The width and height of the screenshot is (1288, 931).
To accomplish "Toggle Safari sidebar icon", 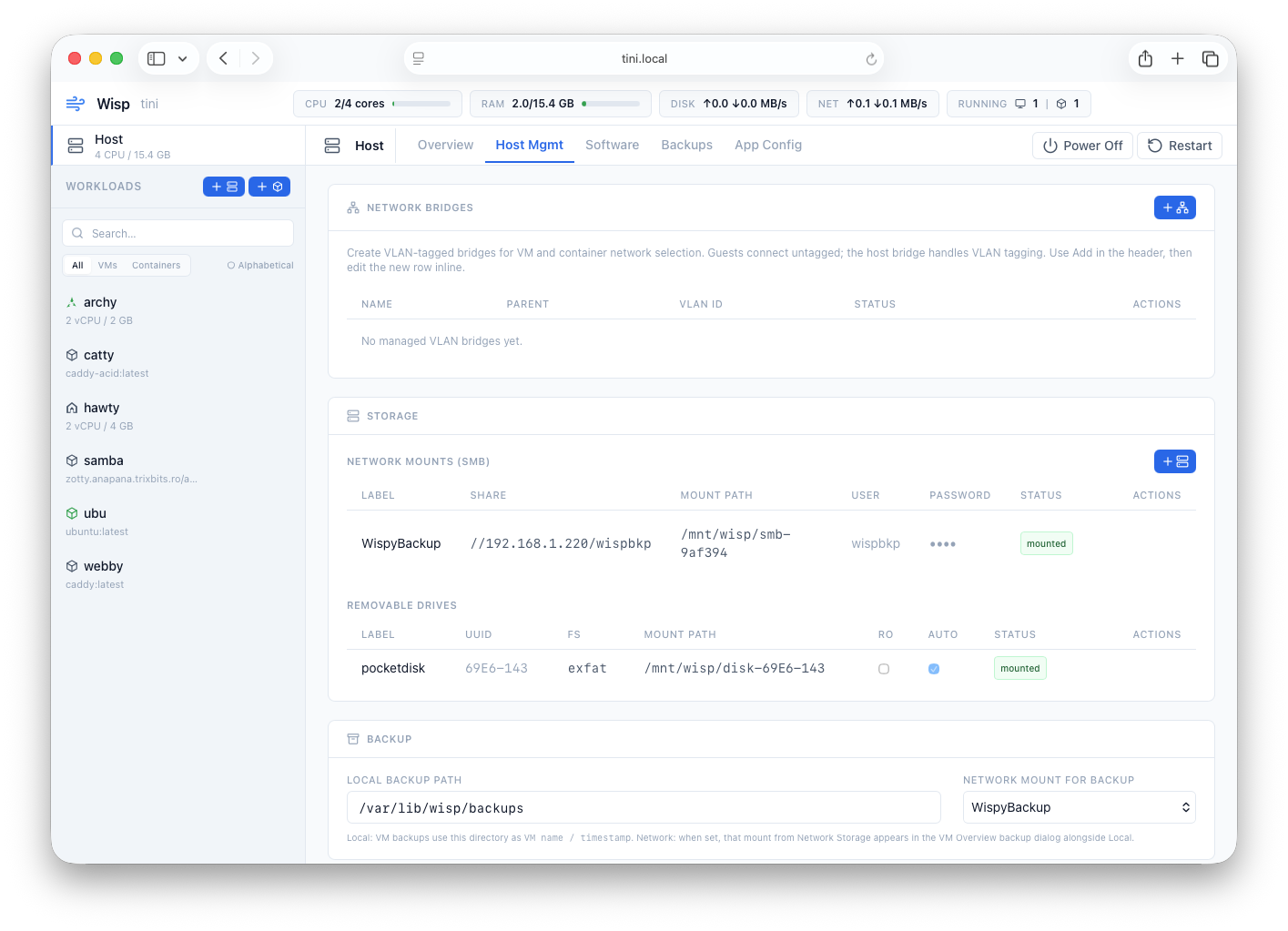I will pos(157,58).
